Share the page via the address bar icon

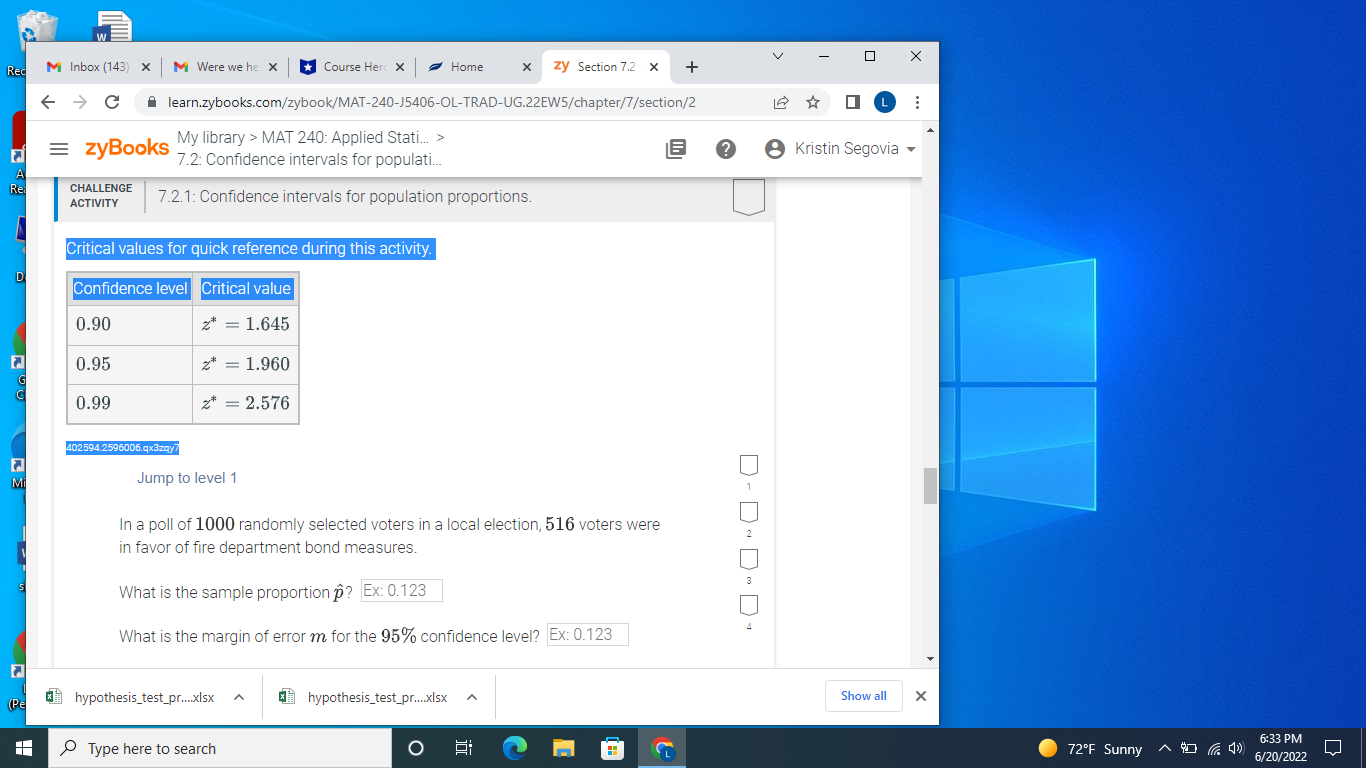[780, 102]
